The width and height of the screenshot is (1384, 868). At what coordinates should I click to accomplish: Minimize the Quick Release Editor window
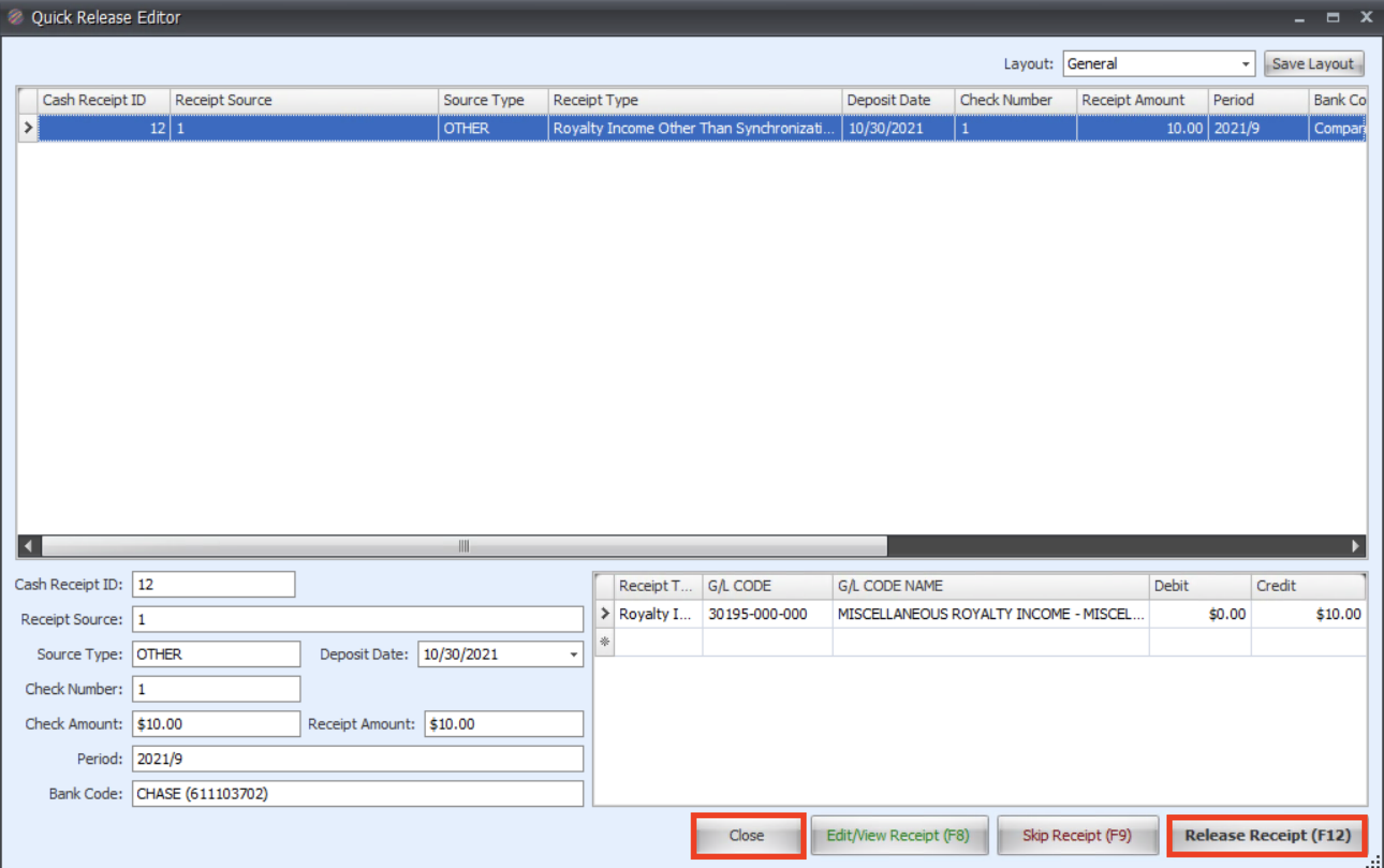1300,18
